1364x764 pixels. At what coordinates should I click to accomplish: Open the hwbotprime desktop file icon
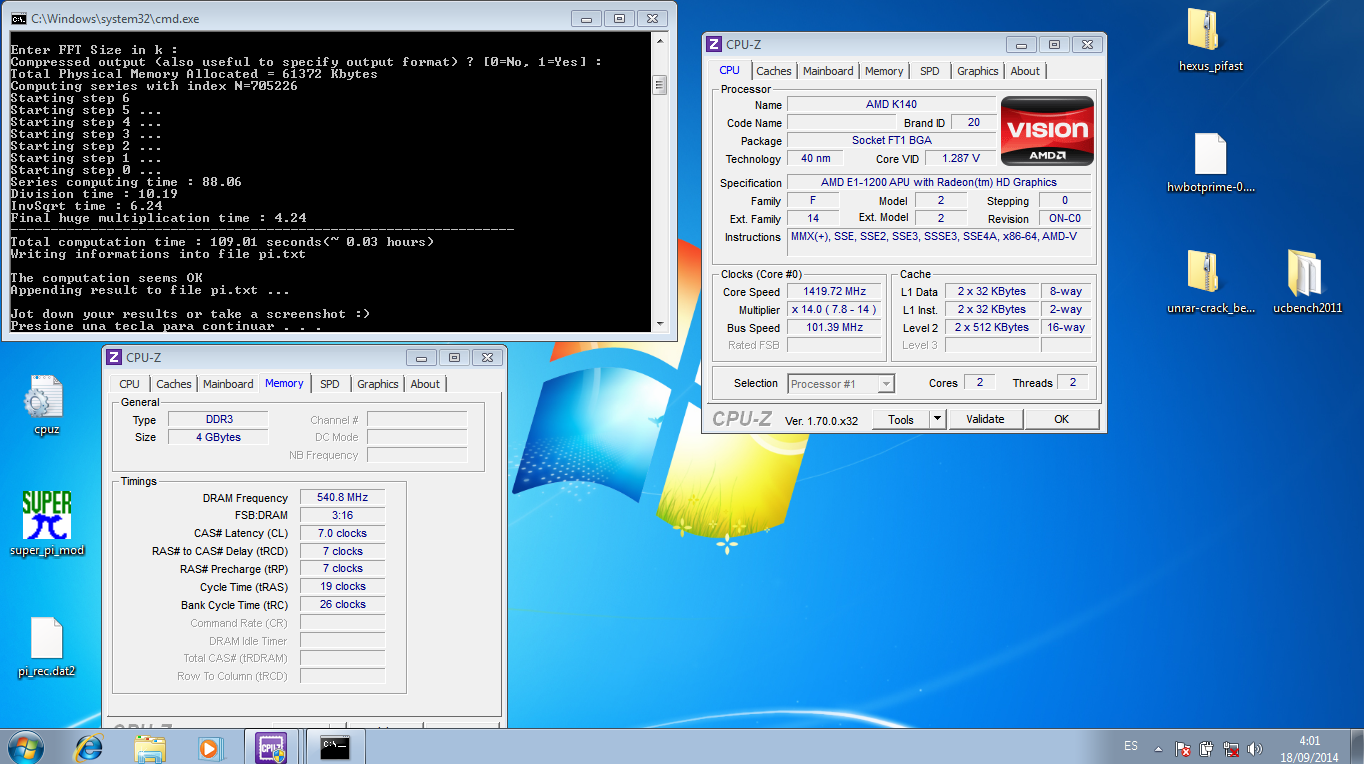tap(1210, 154)
